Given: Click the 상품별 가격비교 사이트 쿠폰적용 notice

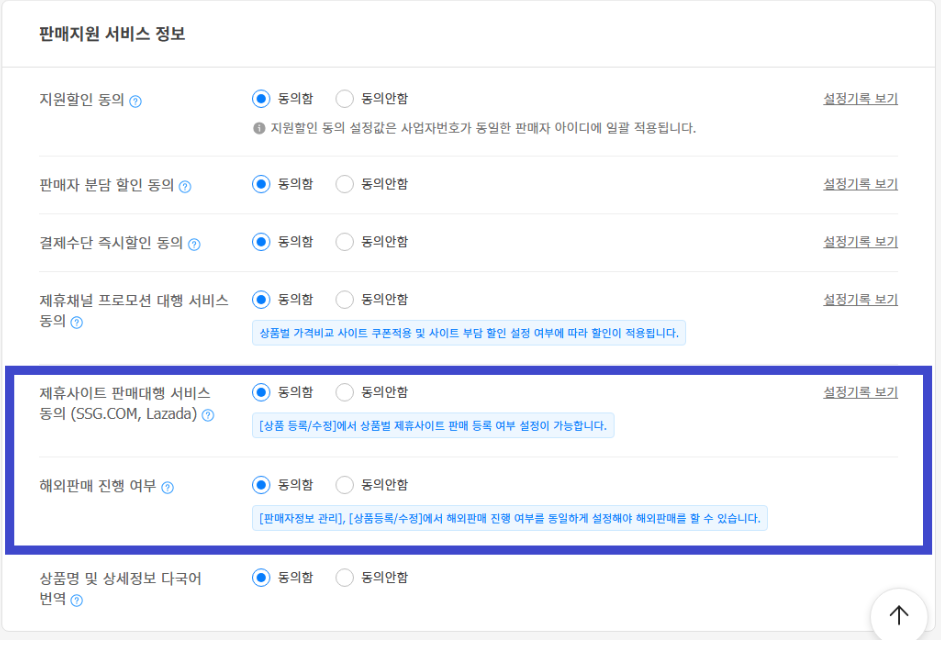Looking at the screenshot, I should coord(469,333).
